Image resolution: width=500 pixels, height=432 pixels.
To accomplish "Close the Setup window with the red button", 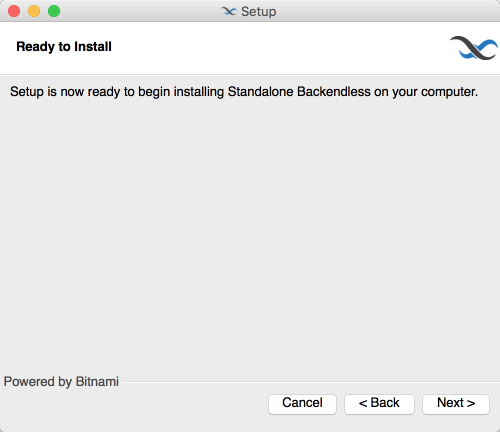I will [14, 11].
